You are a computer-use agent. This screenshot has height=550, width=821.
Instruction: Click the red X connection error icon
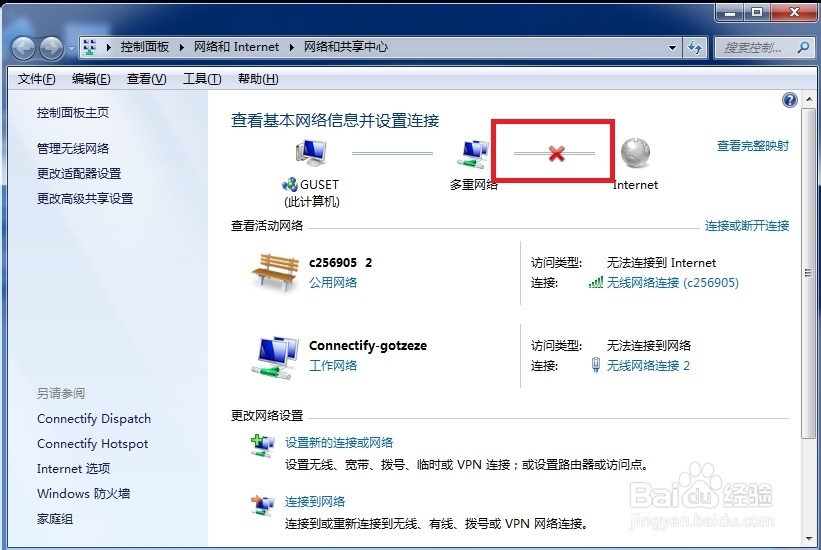tap(556, 153)
